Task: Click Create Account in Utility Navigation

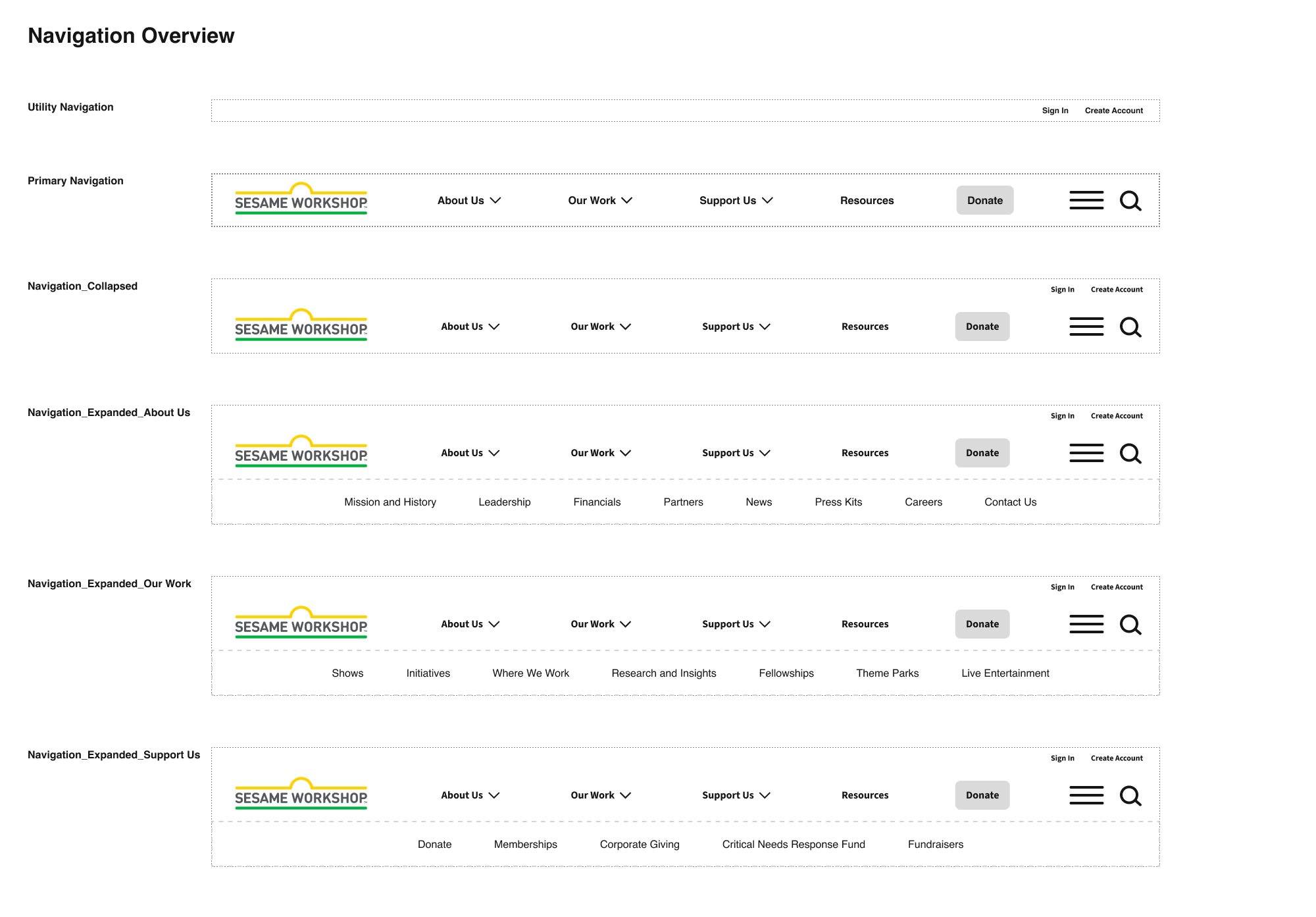Action: click(1114, 111)
